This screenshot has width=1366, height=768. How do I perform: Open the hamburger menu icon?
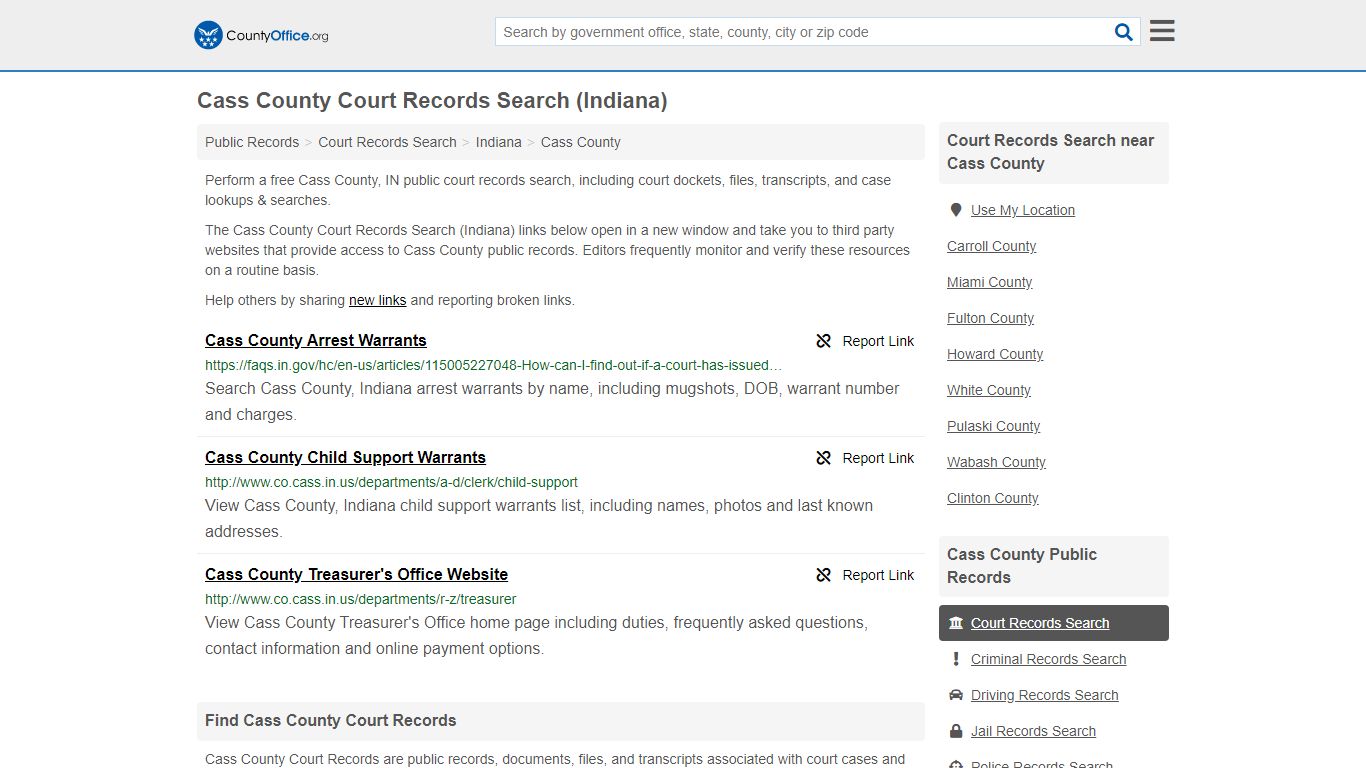pos(1162,31)
